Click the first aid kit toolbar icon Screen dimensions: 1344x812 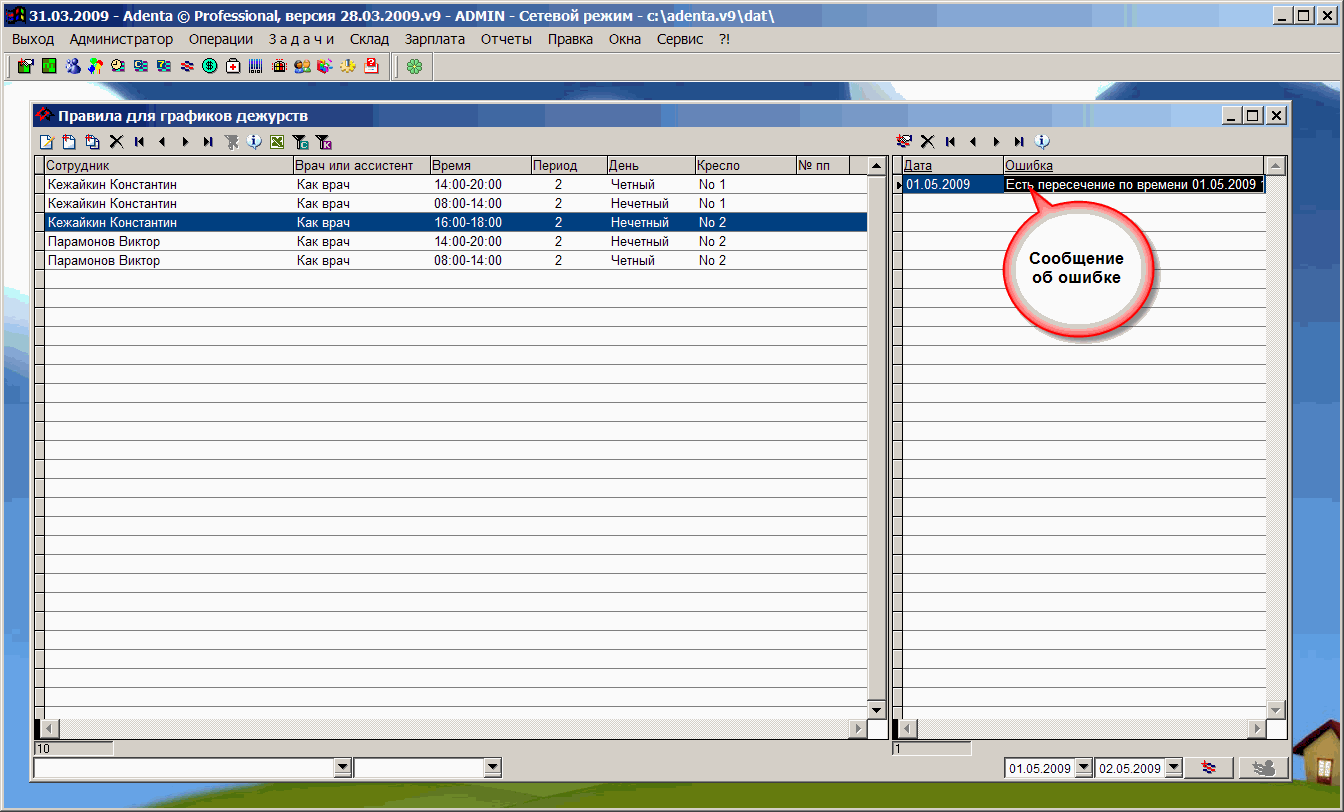pos(233,67)
